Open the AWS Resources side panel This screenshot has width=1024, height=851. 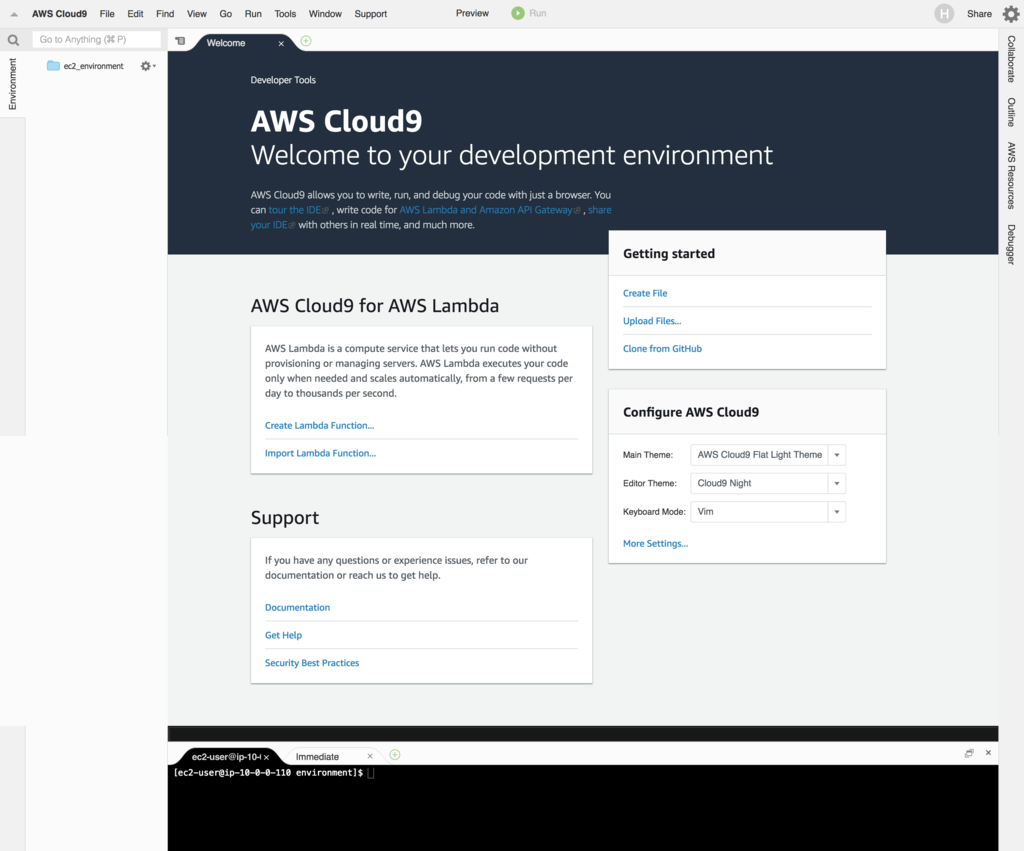tap(1011, 175)
